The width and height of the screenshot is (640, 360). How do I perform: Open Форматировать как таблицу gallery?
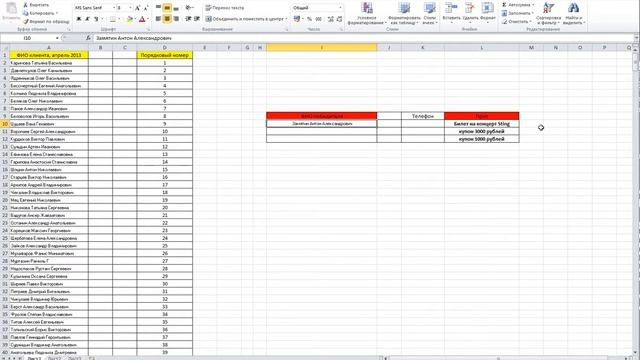pos(404,13)
